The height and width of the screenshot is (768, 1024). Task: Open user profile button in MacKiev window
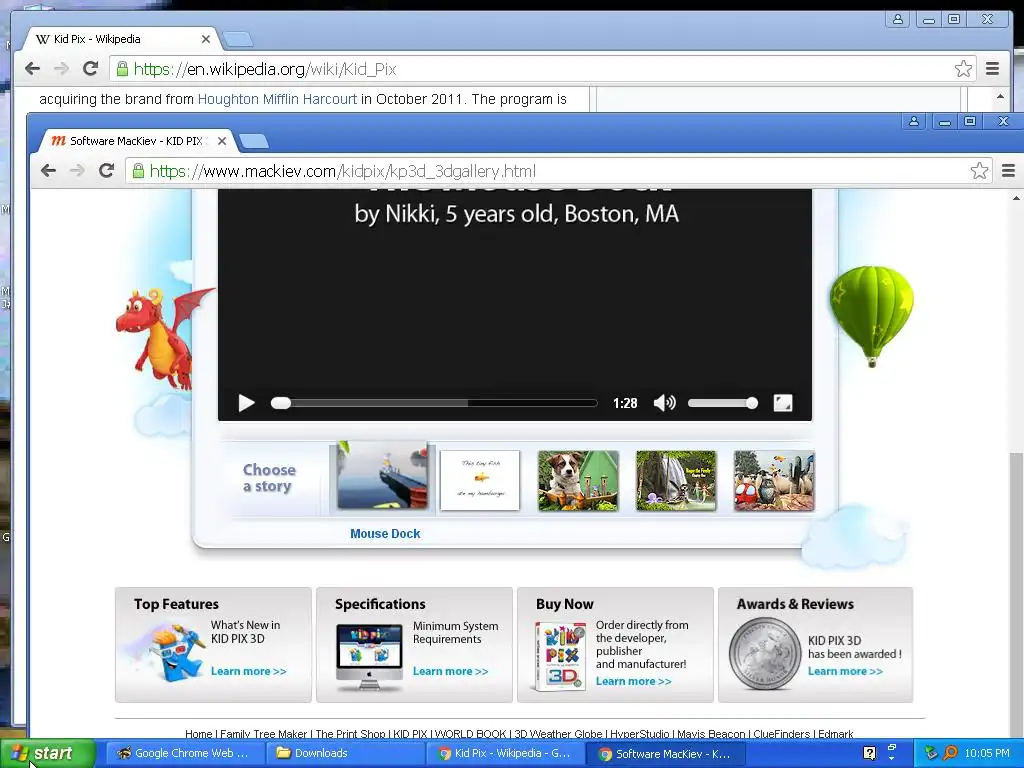point(914,121)
